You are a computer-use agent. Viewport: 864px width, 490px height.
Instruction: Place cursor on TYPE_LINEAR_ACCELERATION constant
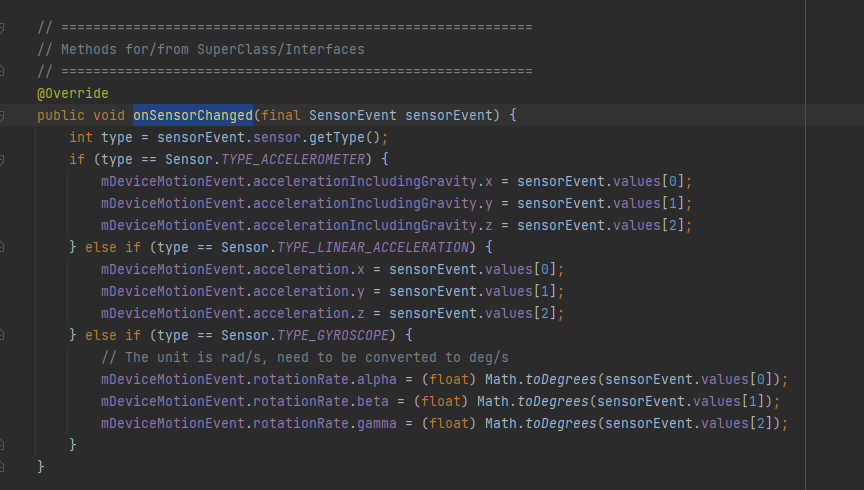(396, 247)
